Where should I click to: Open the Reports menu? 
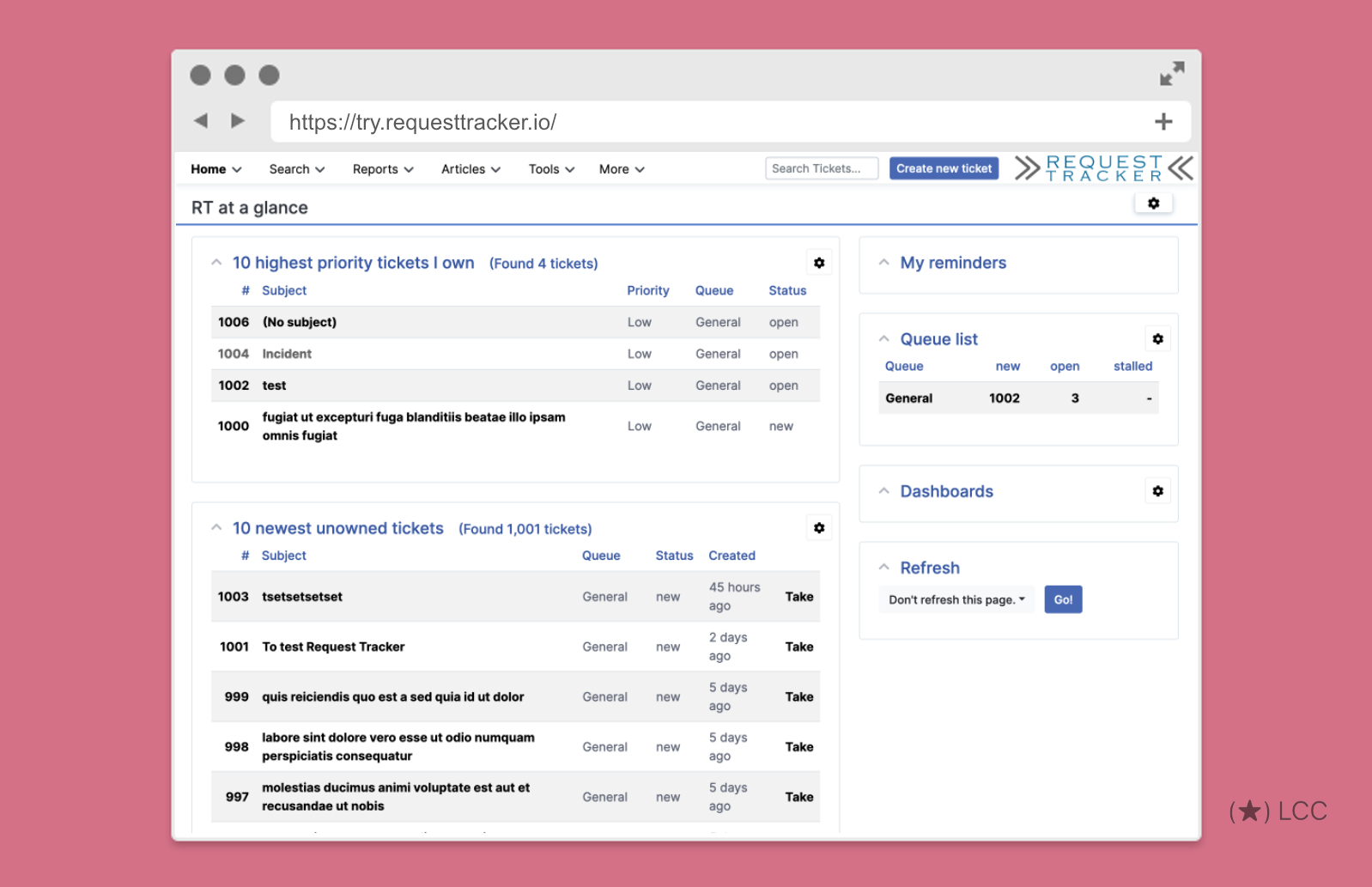click(383, 169)
